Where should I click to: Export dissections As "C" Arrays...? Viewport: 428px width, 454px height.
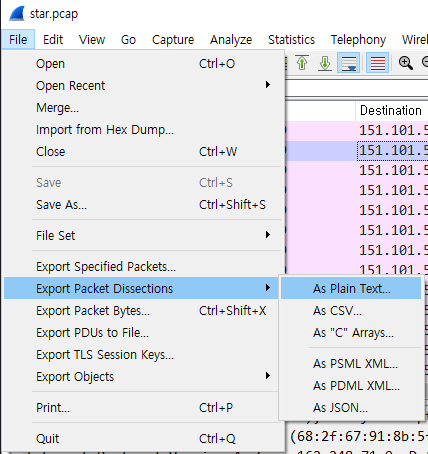[x=351, y=333]
